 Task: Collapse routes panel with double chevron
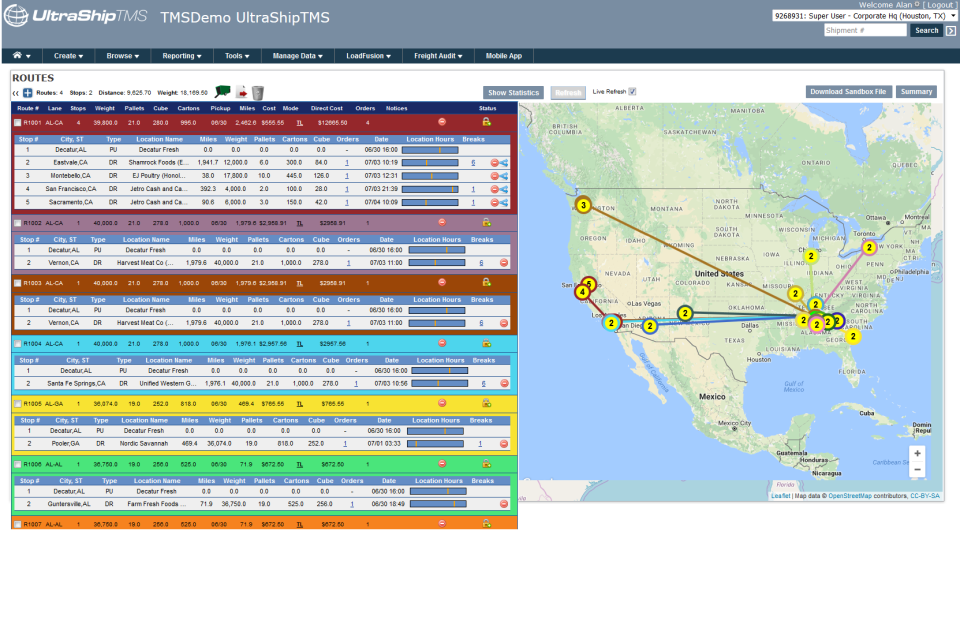[x=16, y=93]
